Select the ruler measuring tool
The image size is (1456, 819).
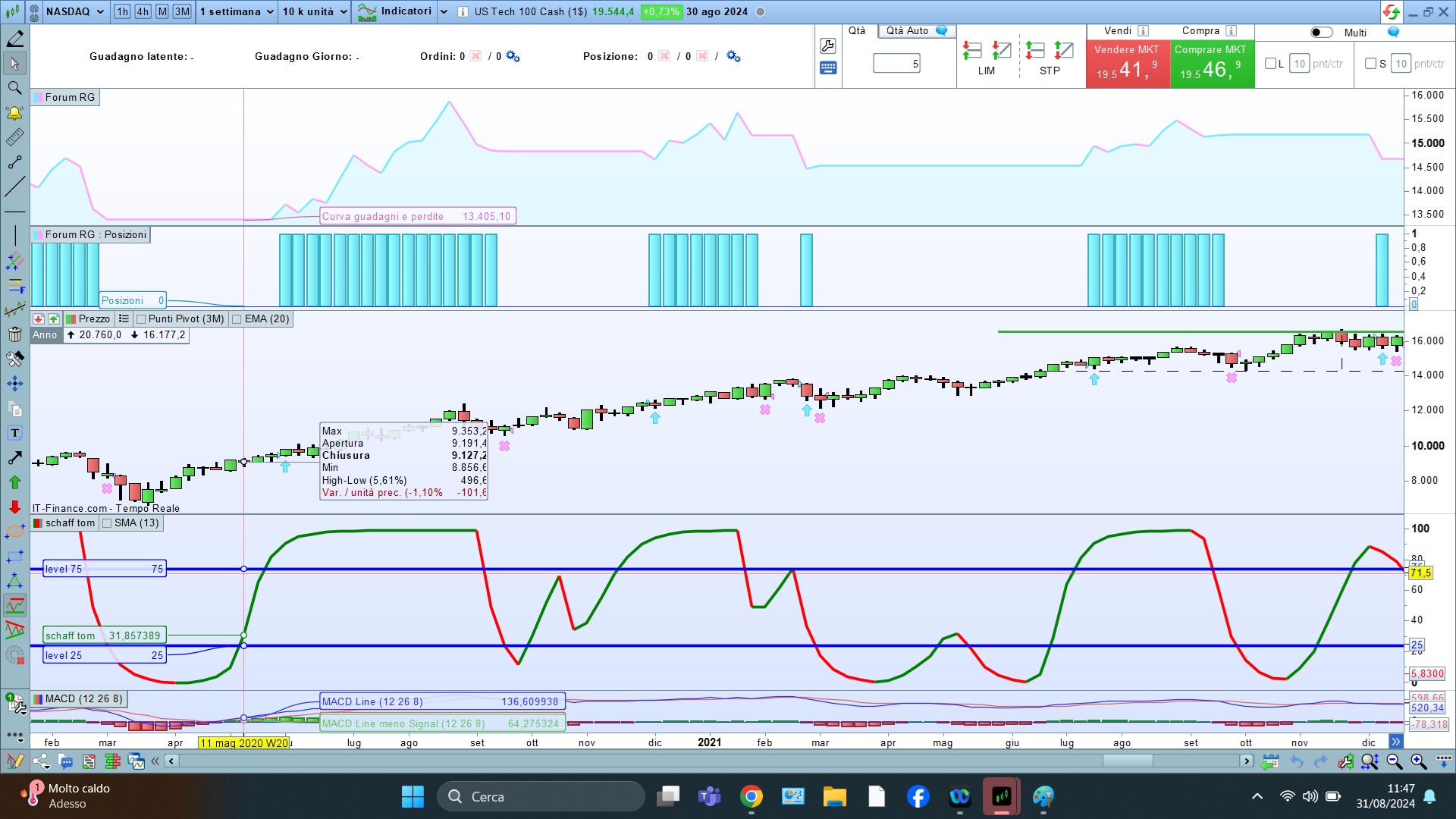point(14,137)
